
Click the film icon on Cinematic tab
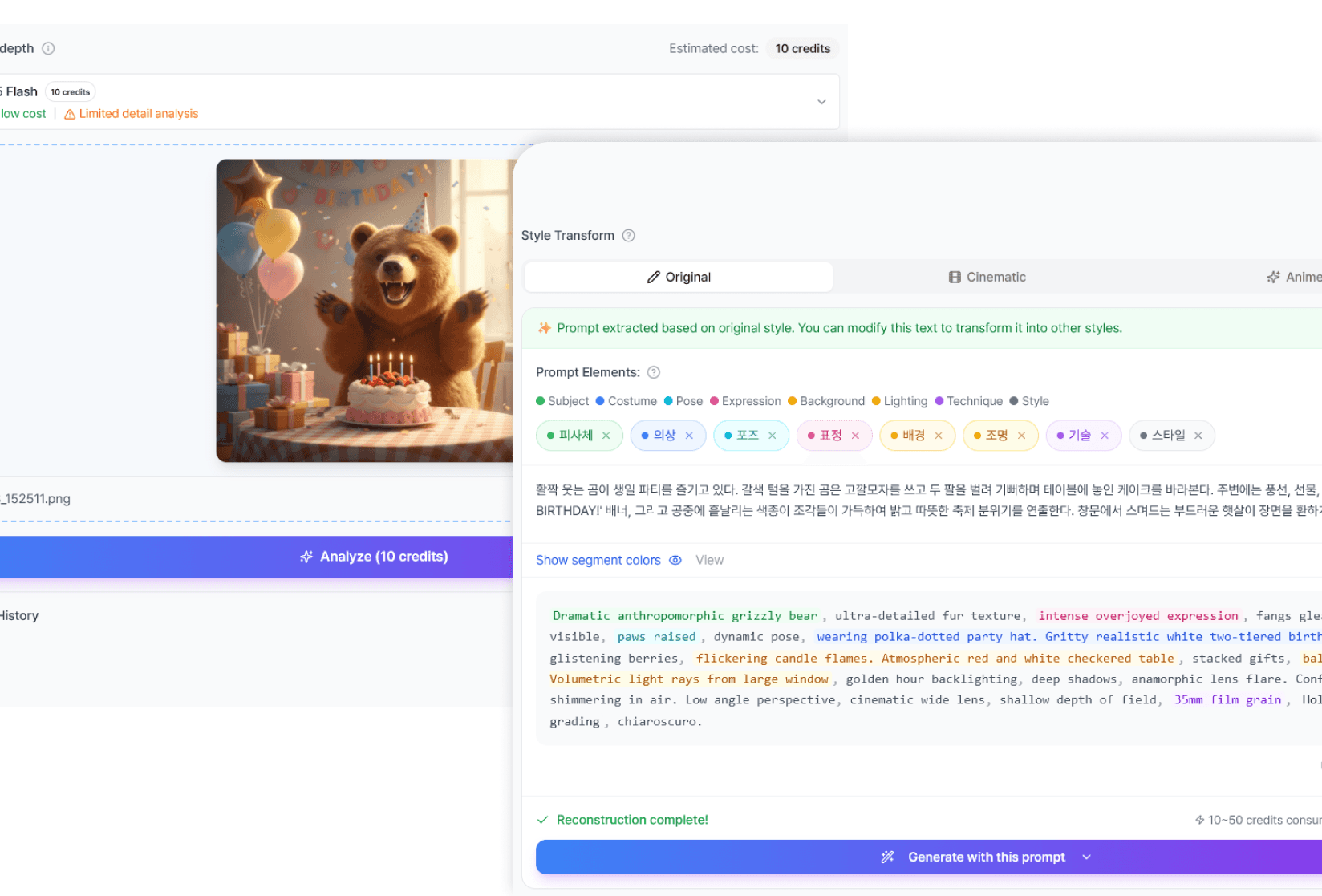click(955, 277)
